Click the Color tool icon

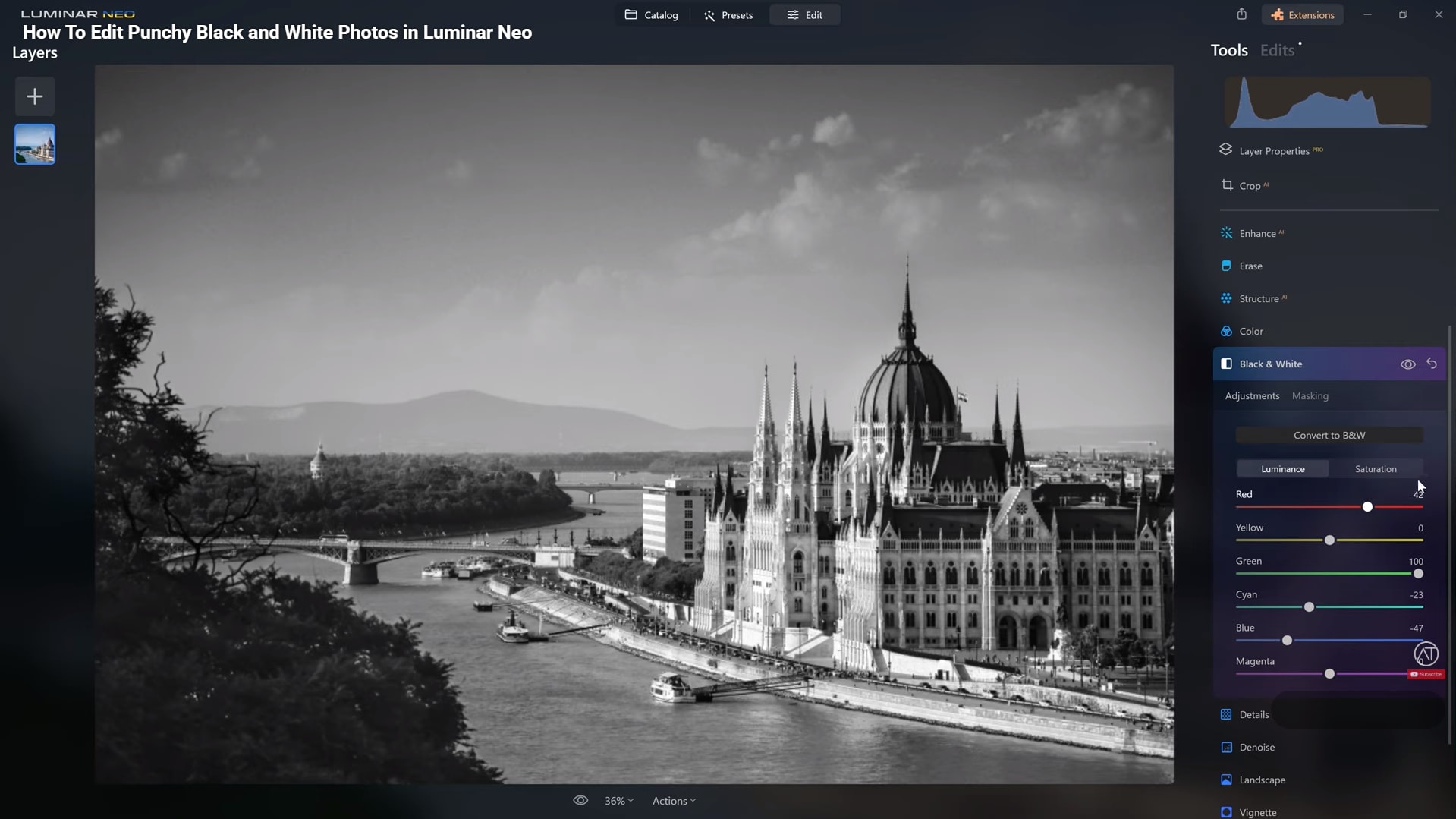tap(1226, 331)
